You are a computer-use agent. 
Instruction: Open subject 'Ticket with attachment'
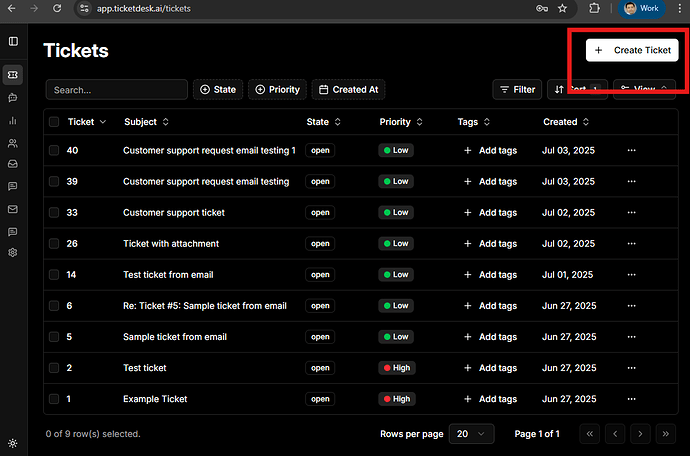(171, 243)
